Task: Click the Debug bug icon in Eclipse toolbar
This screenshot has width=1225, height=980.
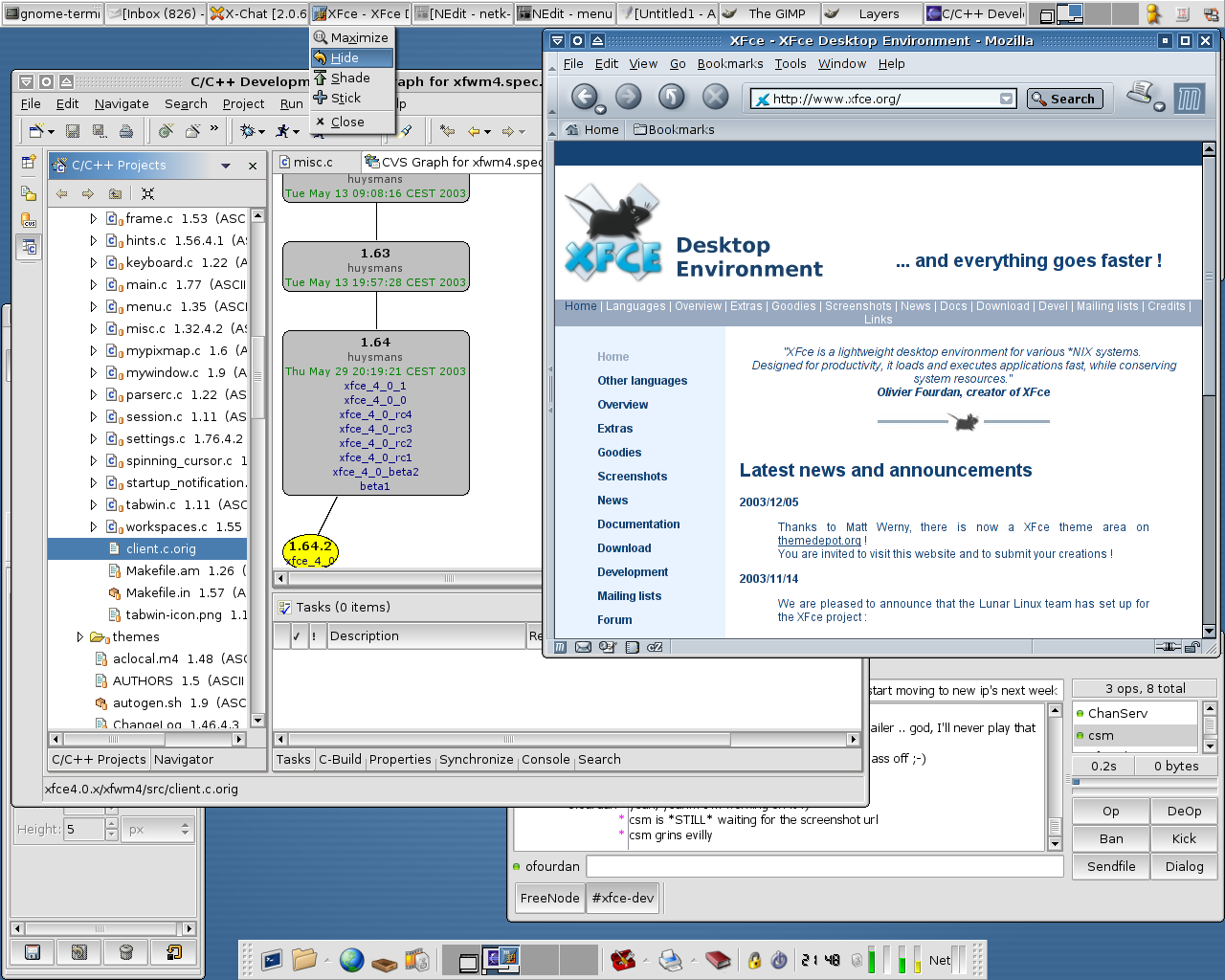Action: click(249, 131)
